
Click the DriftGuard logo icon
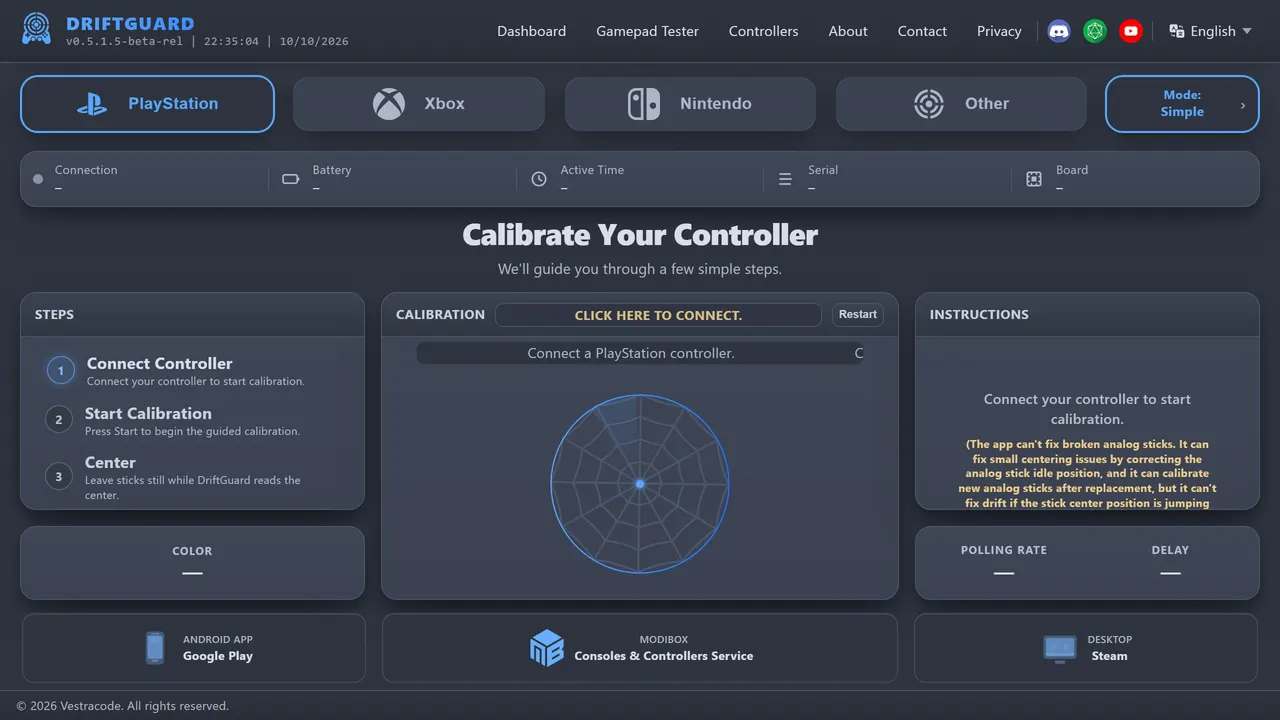(36, 29)
